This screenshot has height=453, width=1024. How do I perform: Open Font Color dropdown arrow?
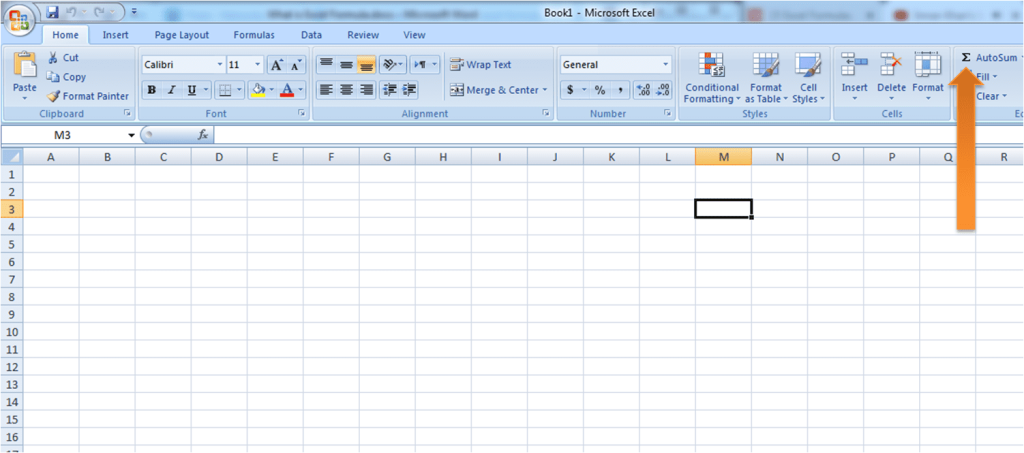pos(300,90)
